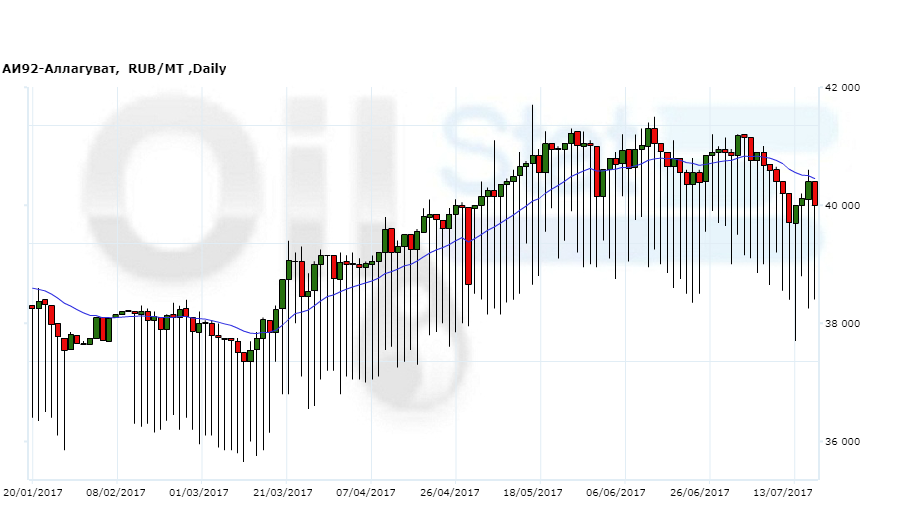The image size is (909, 509).
Task: Click the black header bar above chart
Action: (454, 28)
